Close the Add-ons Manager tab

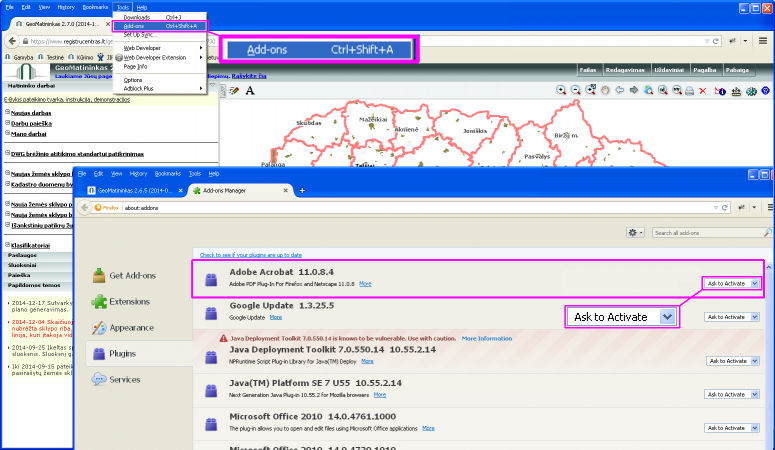pyautogui.click(x=285, y=190)
